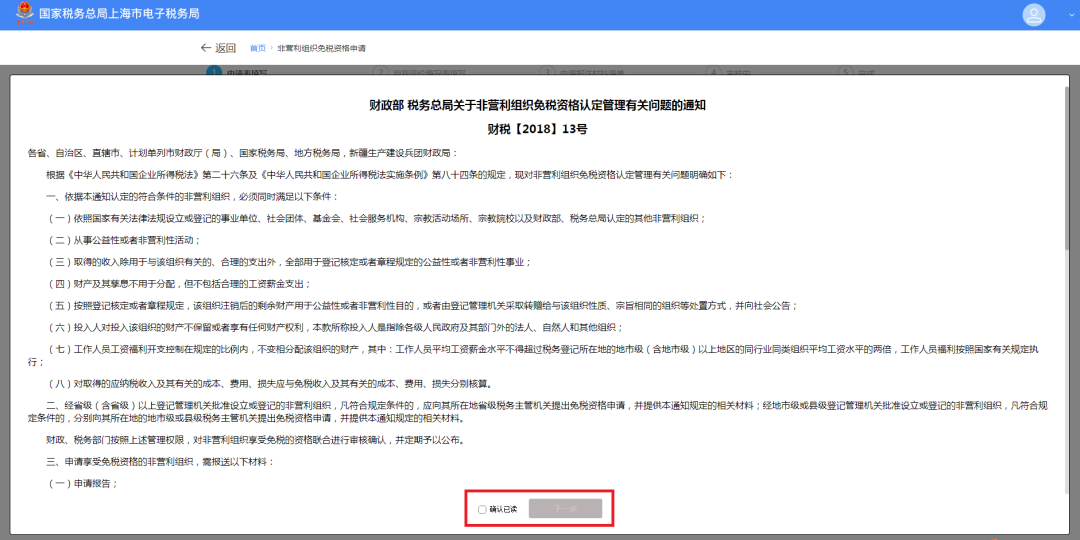
Task: Click the left back arrow icon
Action: (x=206, y=48)
